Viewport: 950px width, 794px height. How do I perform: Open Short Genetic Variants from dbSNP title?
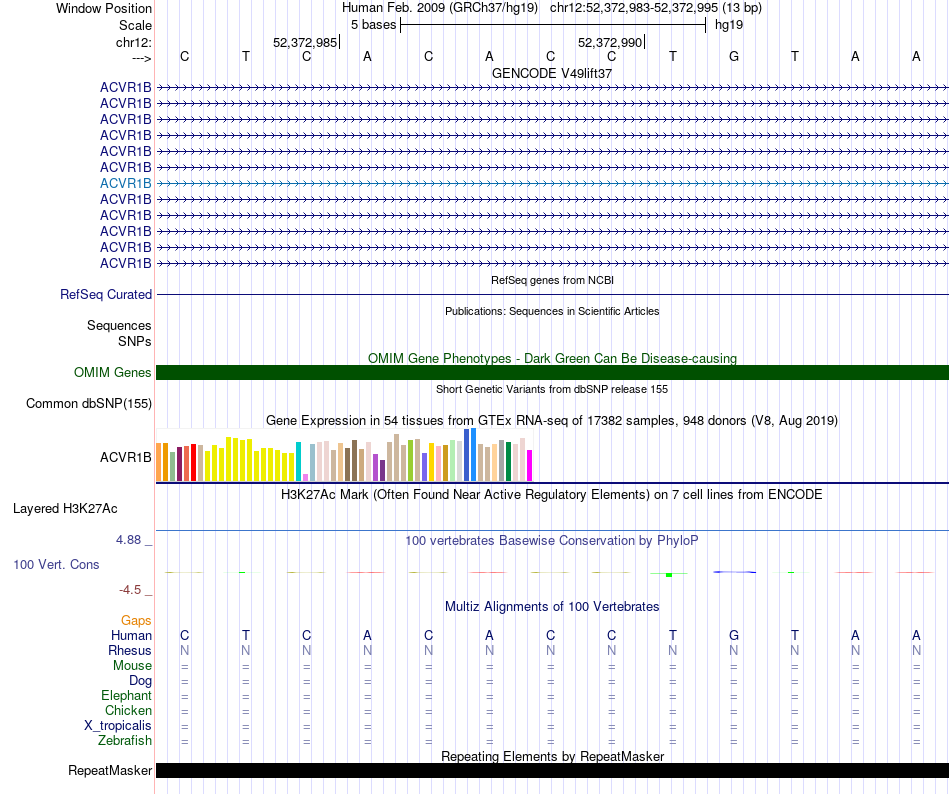click(x=552, y=389)
